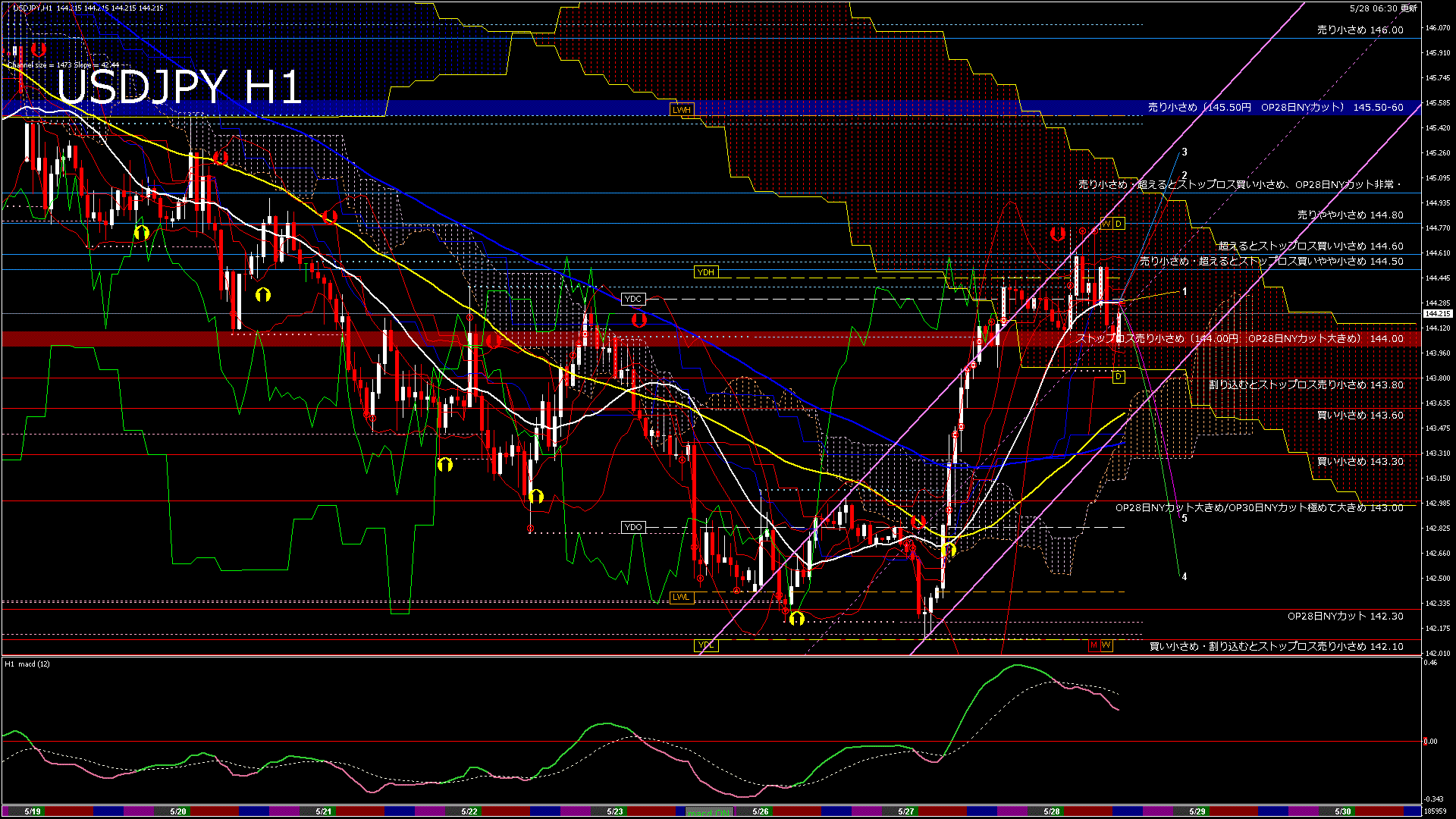Viewport: 1456px width, 819px height.
Task: Click the annotation ending in '142.10'
Action: pos(1277,647)
